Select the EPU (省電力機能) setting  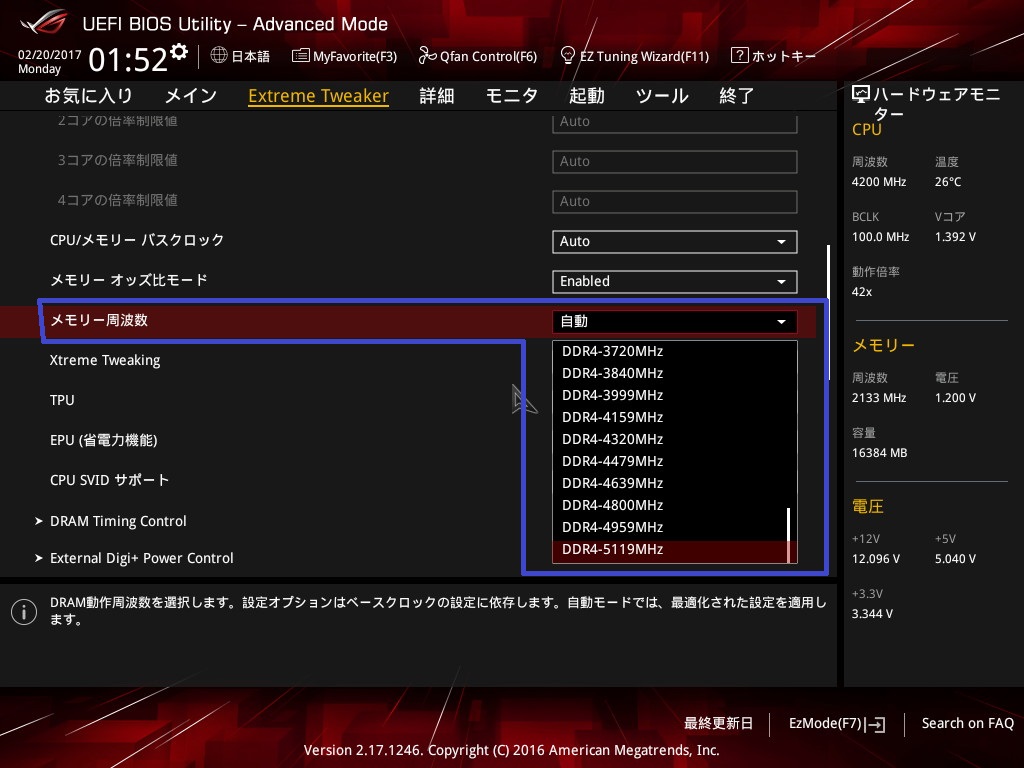[104, 440]
